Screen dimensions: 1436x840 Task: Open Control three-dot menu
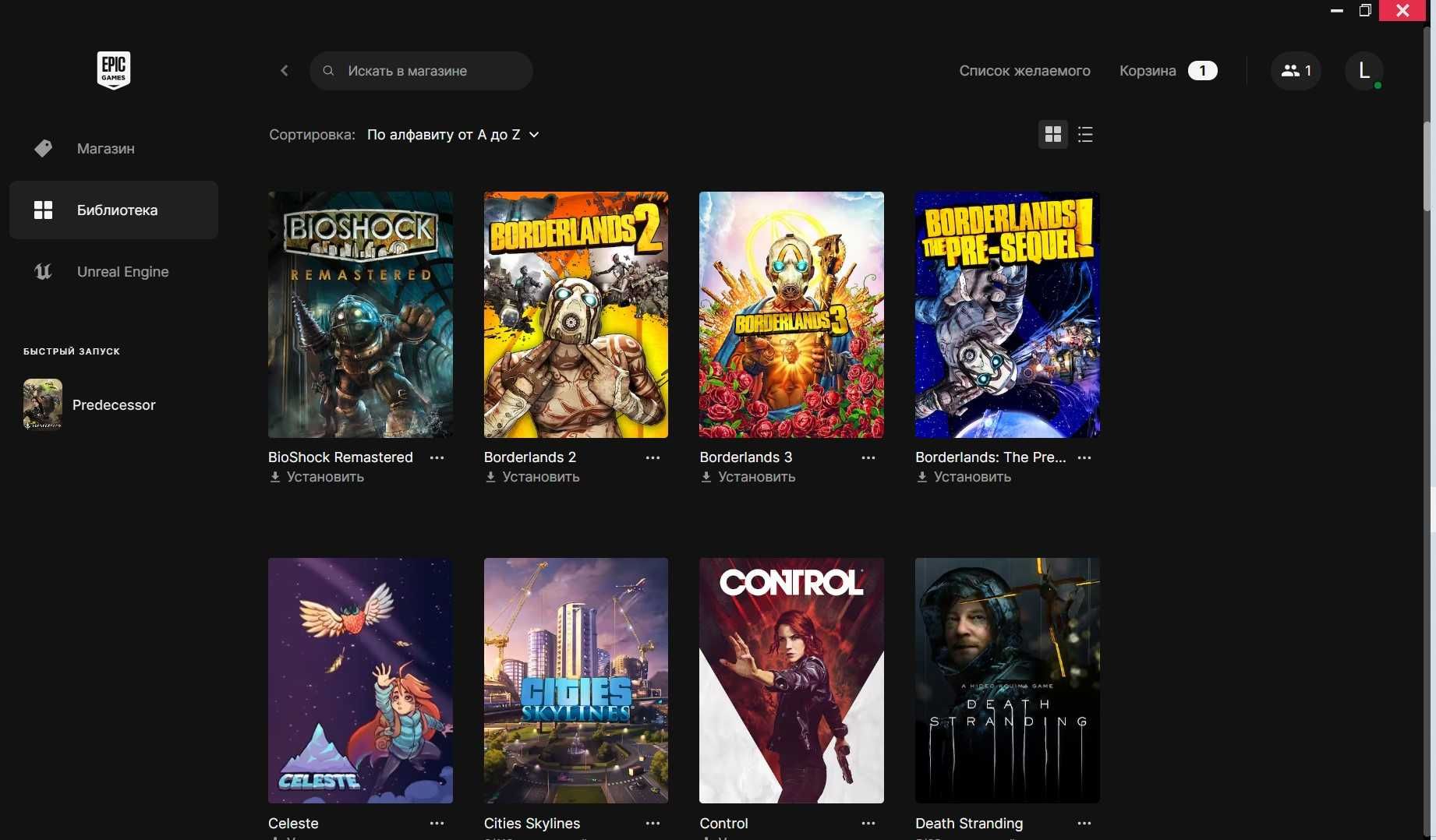(868, 824)
